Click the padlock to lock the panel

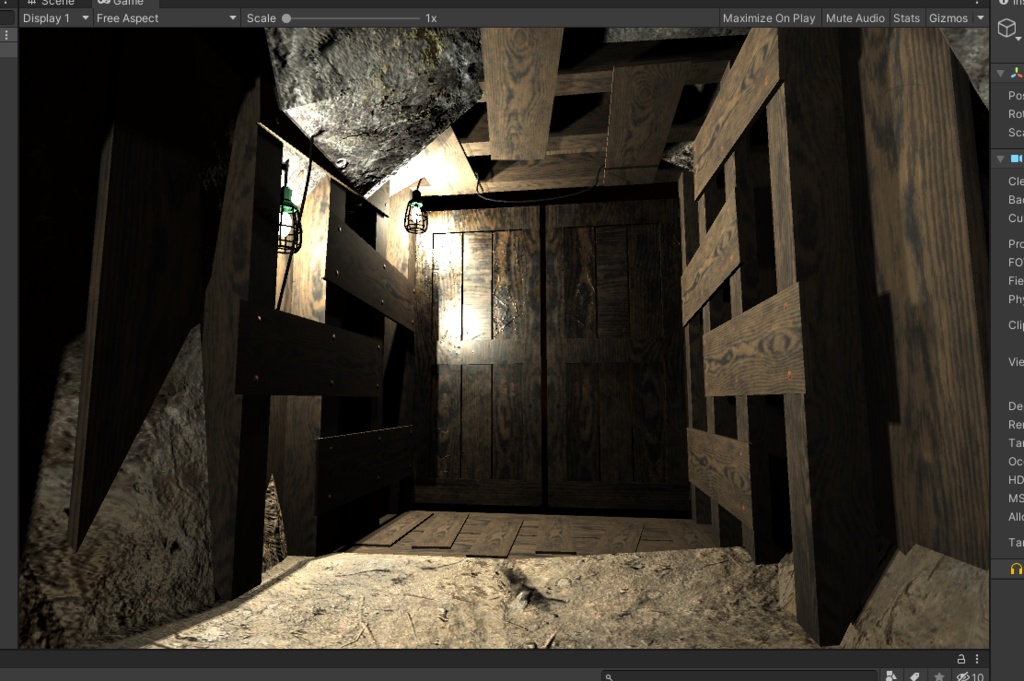point(961,659)
